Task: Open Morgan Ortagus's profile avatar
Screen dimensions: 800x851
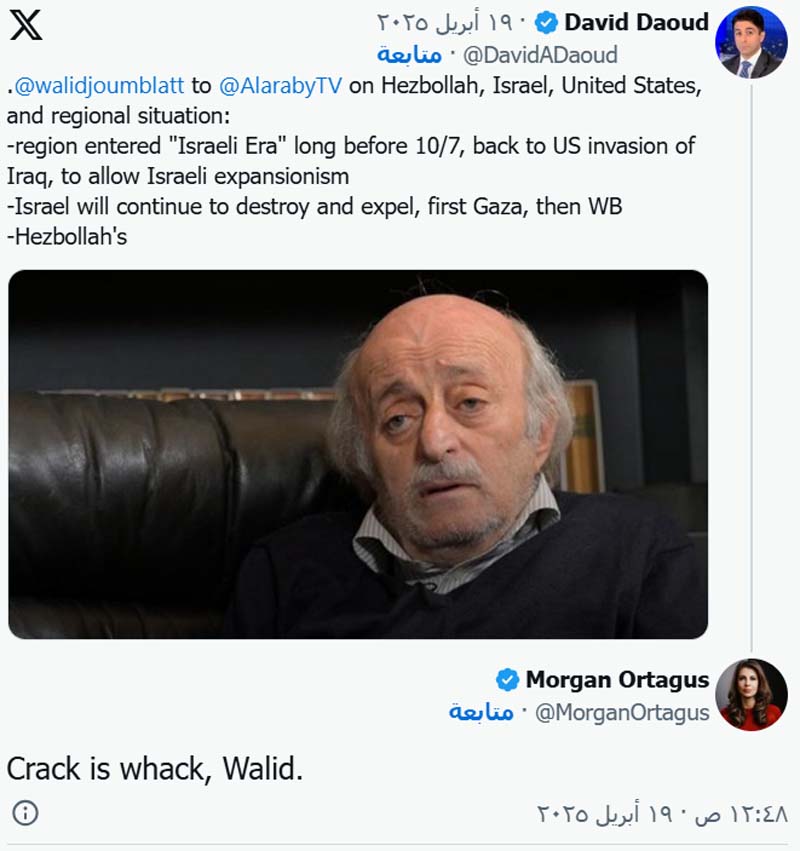Action: [751, 695]
